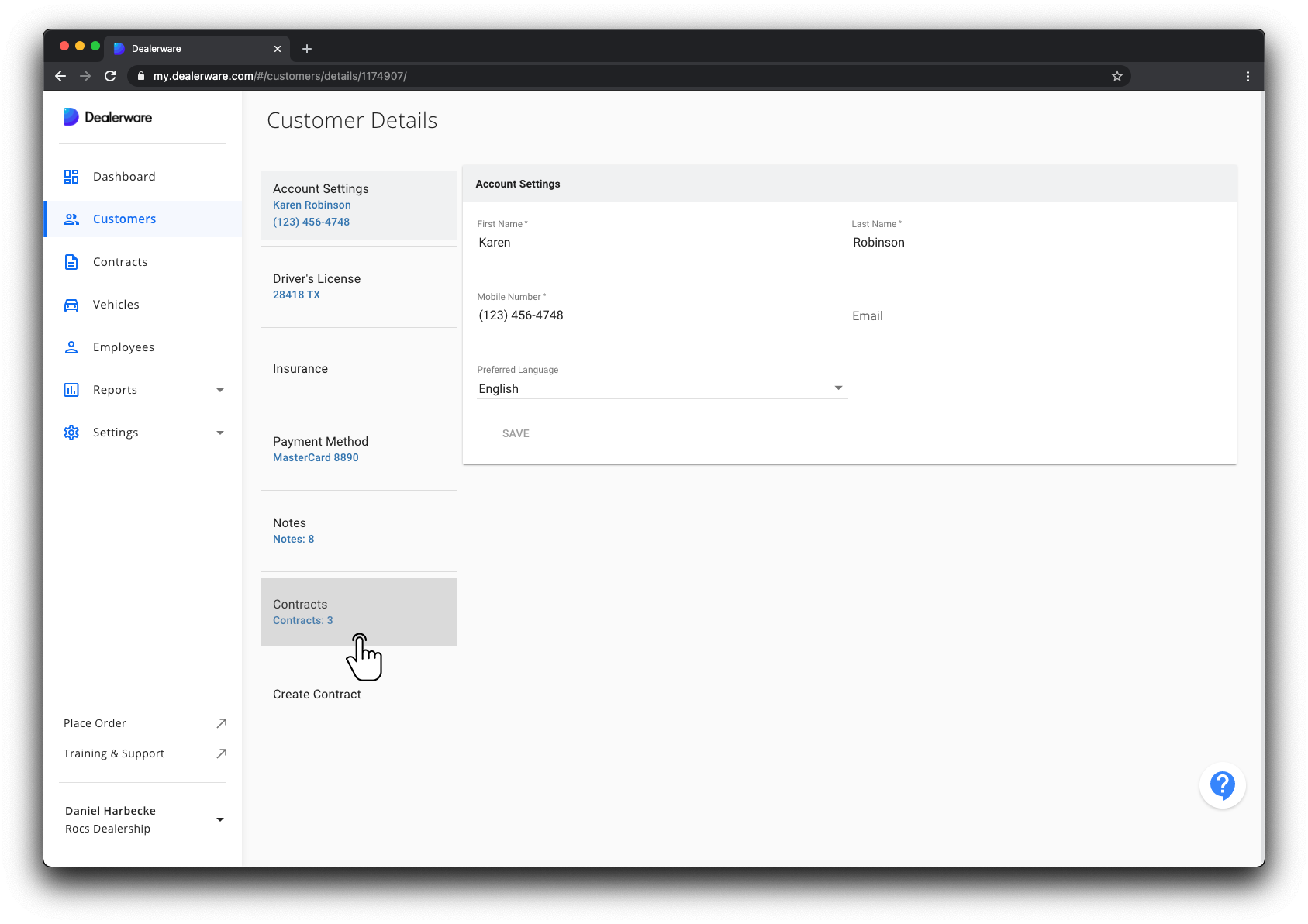Click the Customer Details page heading
The height and width of the screenshot is (924, 1308).
[x=352, y=121]
